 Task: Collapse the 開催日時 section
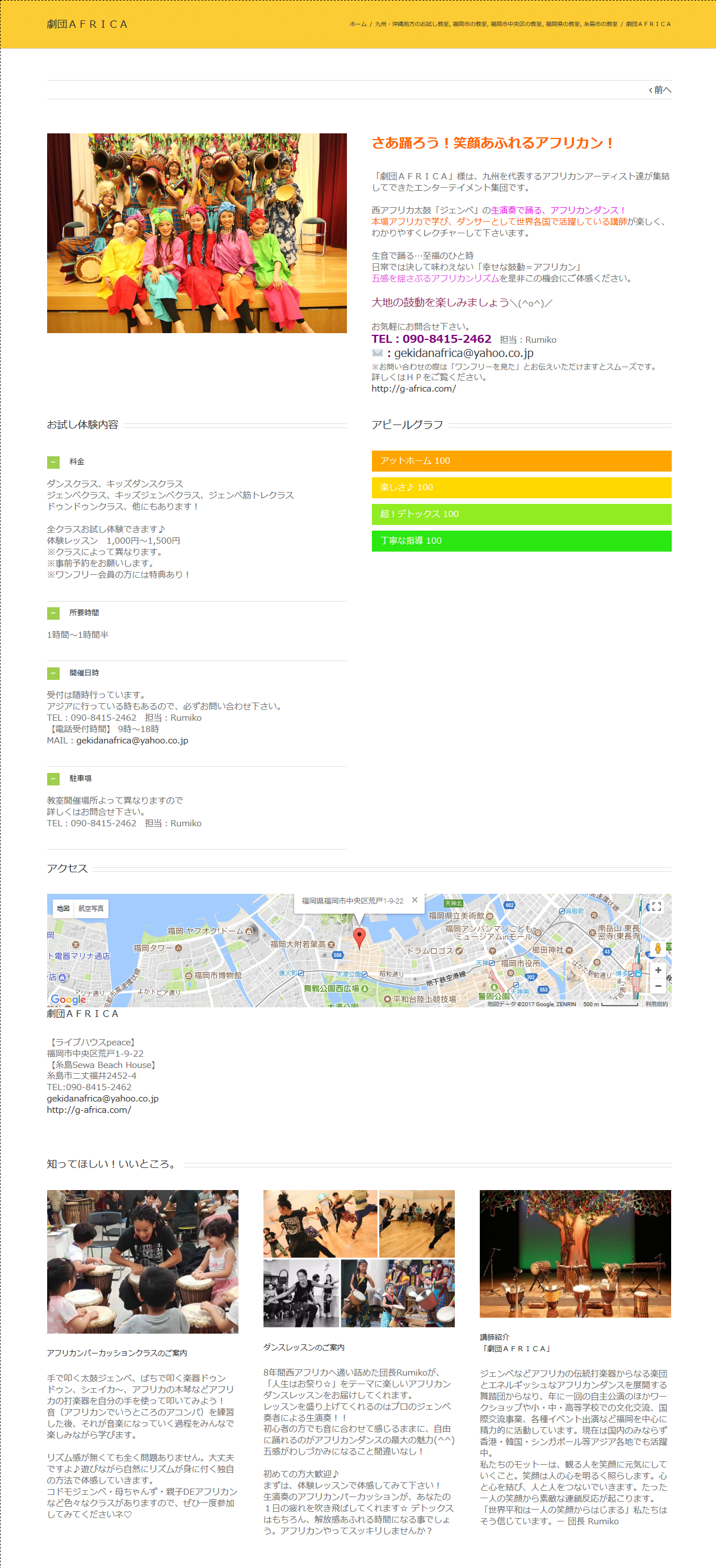coord(53,673)
